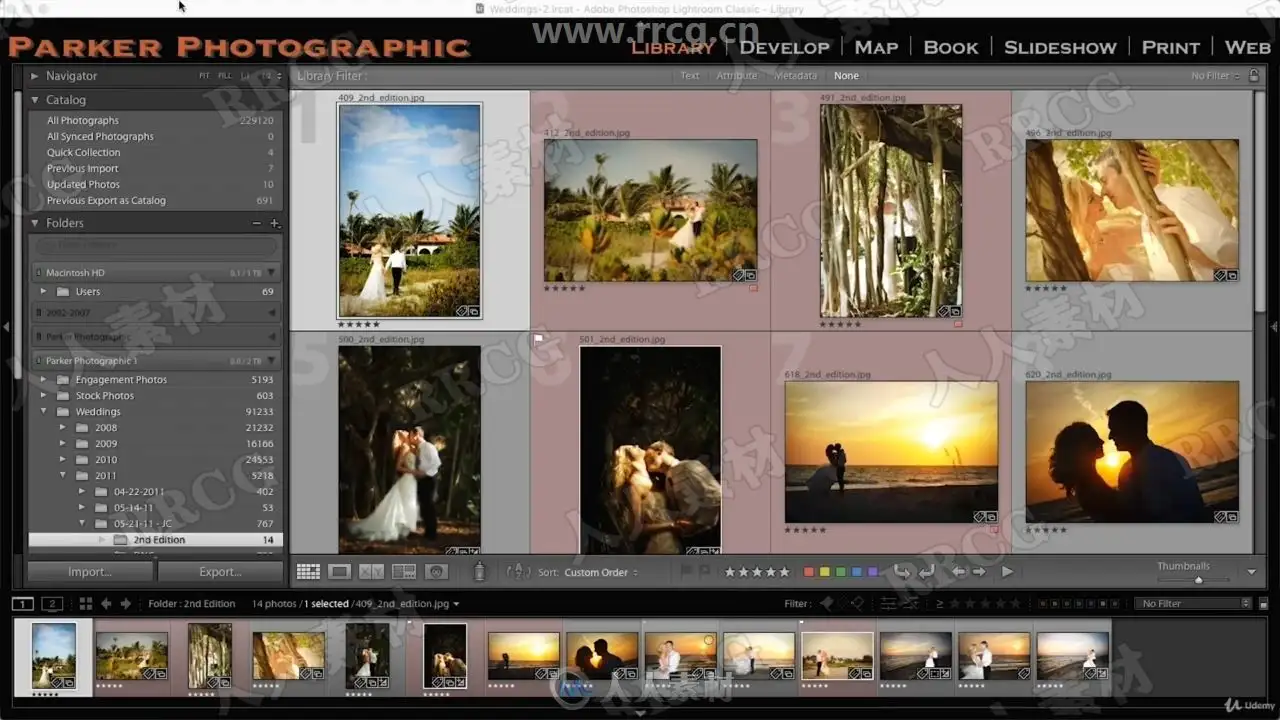Open the Sort order dropdown
1280x720 pixels.
point(601,573)
